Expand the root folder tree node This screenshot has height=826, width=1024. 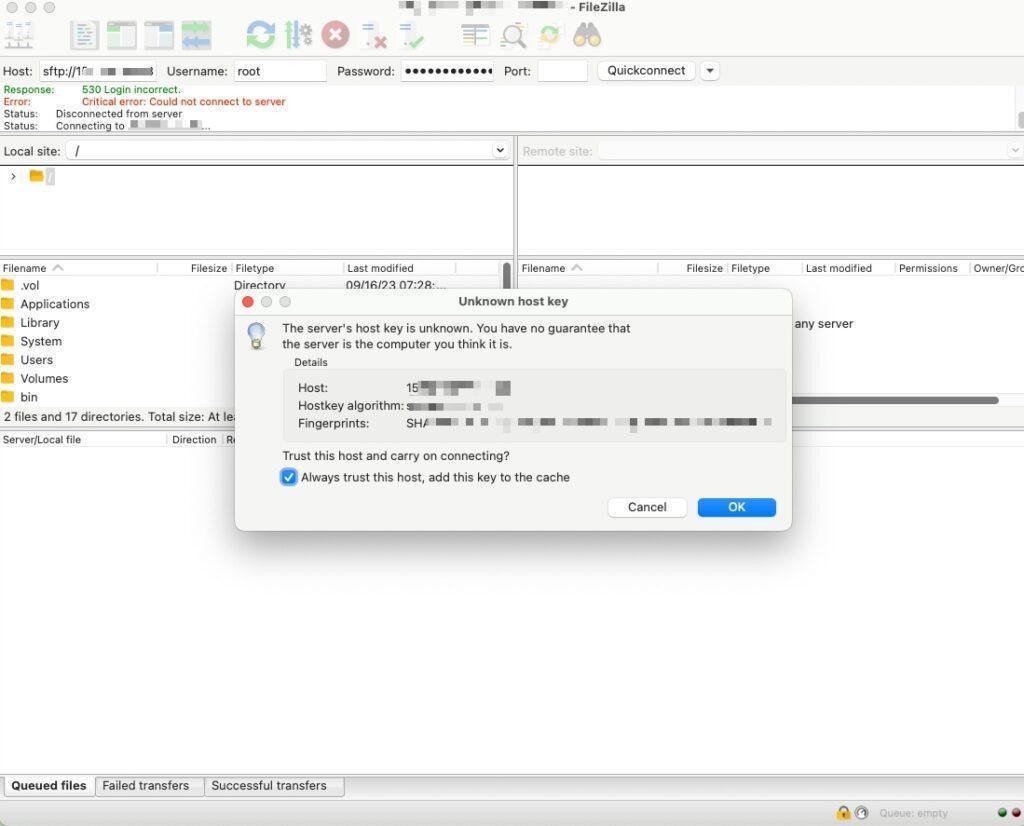click(x=13, y=176)
